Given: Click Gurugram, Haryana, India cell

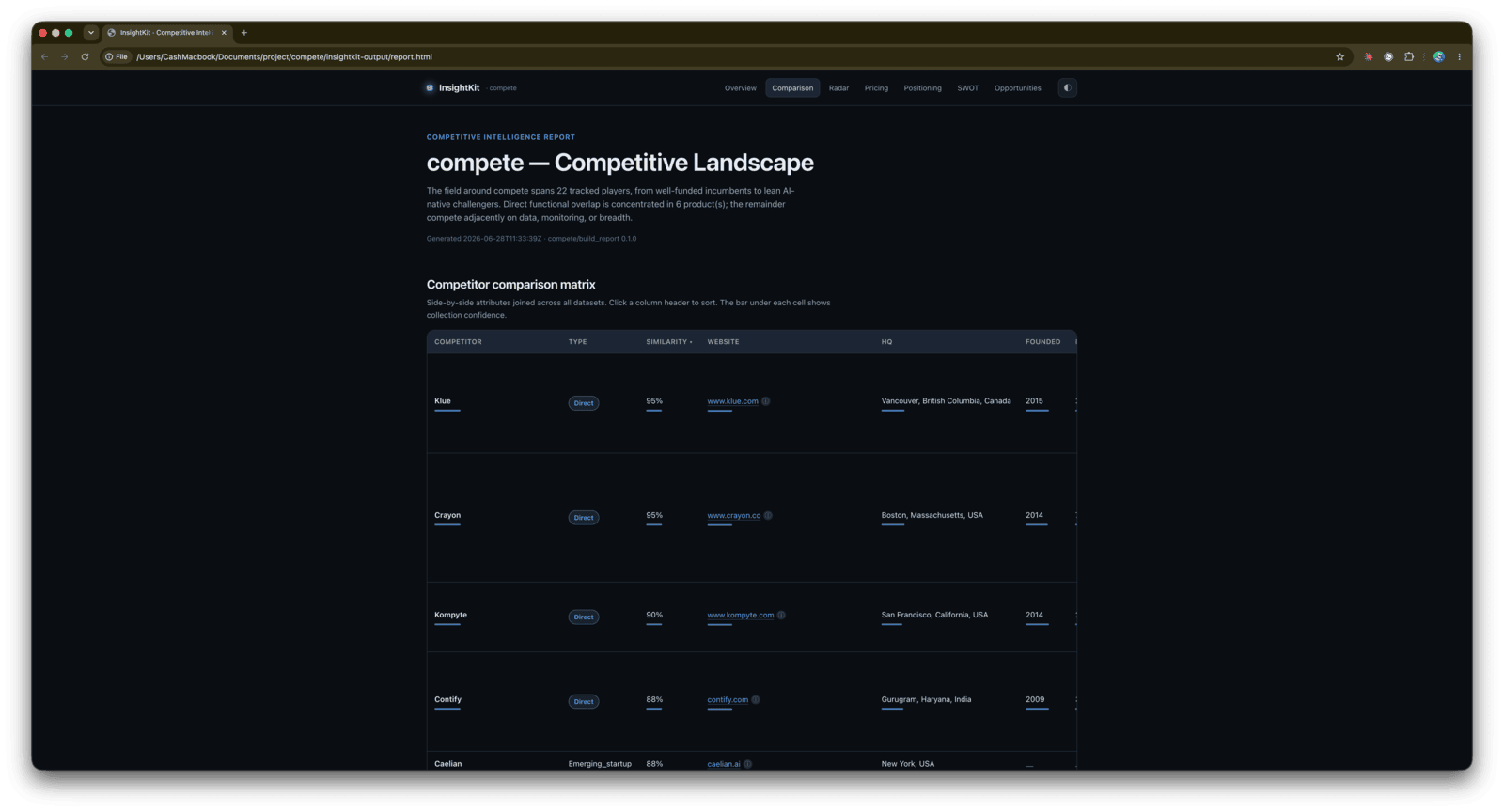Looking at the screenshot, I should [x=926, y=700].
